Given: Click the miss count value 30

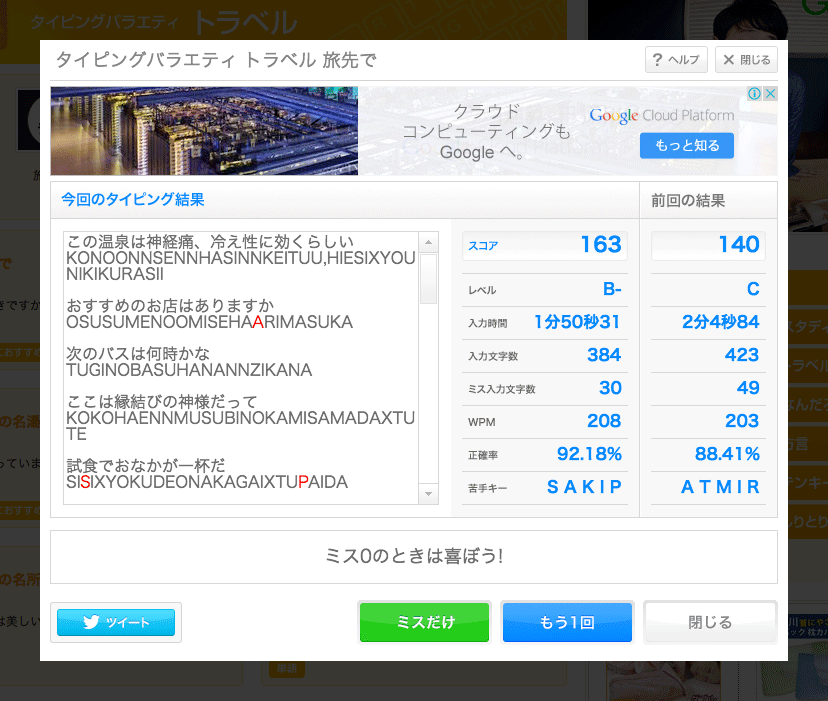Looking at the screenshot, I should coord(610,388).
